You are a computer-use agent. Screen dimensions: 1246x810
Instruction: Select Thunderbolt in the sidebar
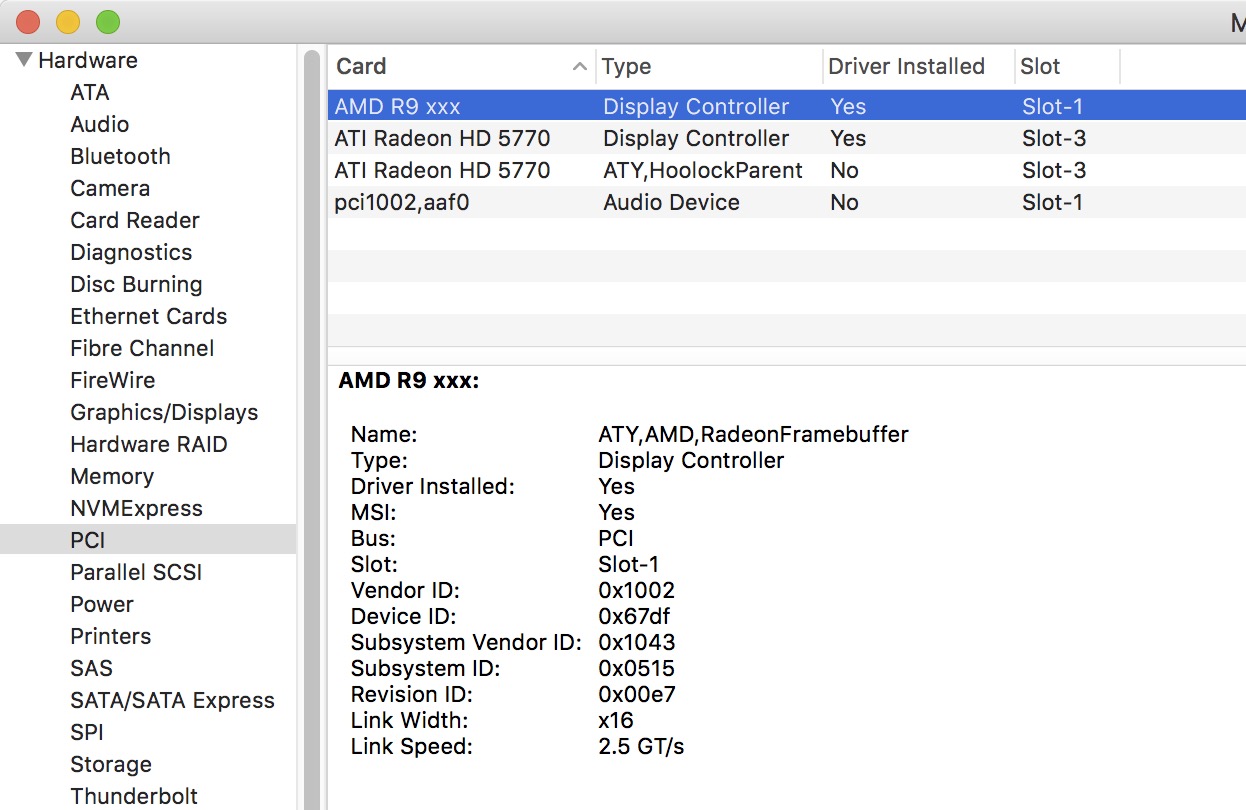[x=134, y=796]
